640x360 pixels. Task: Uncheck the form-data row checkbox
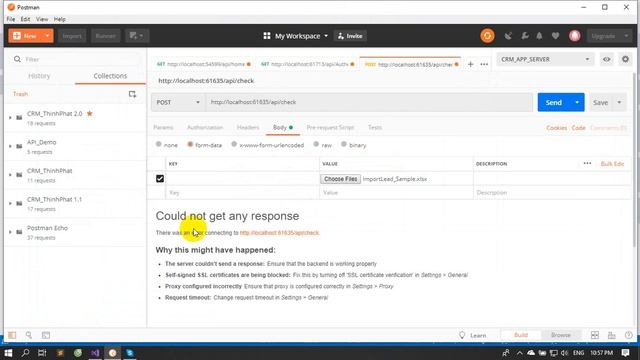tap(160, 179)
